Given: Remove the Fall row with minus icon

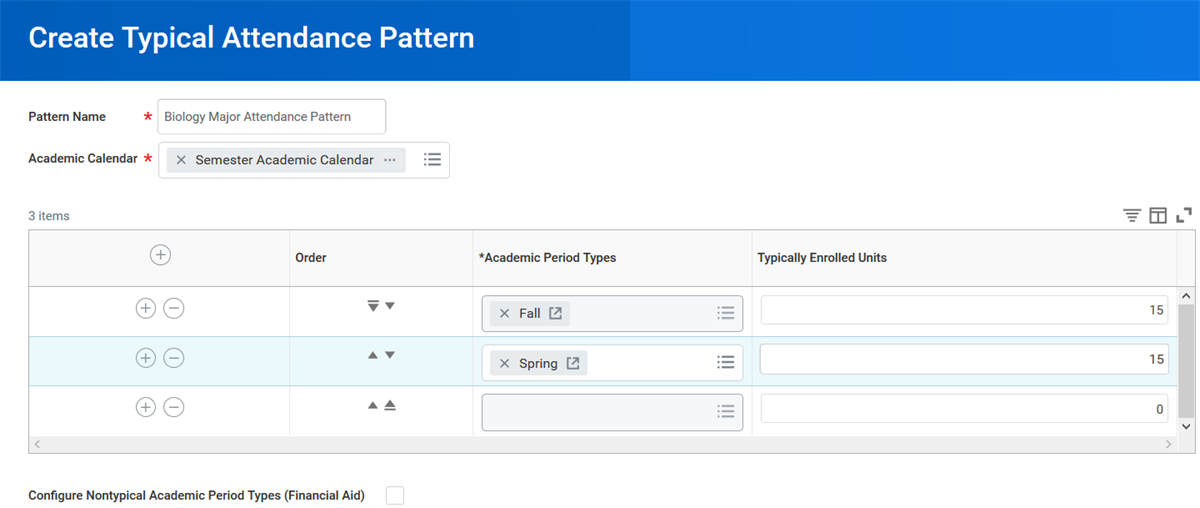Looking at the screenshot, I should [174, 308].
